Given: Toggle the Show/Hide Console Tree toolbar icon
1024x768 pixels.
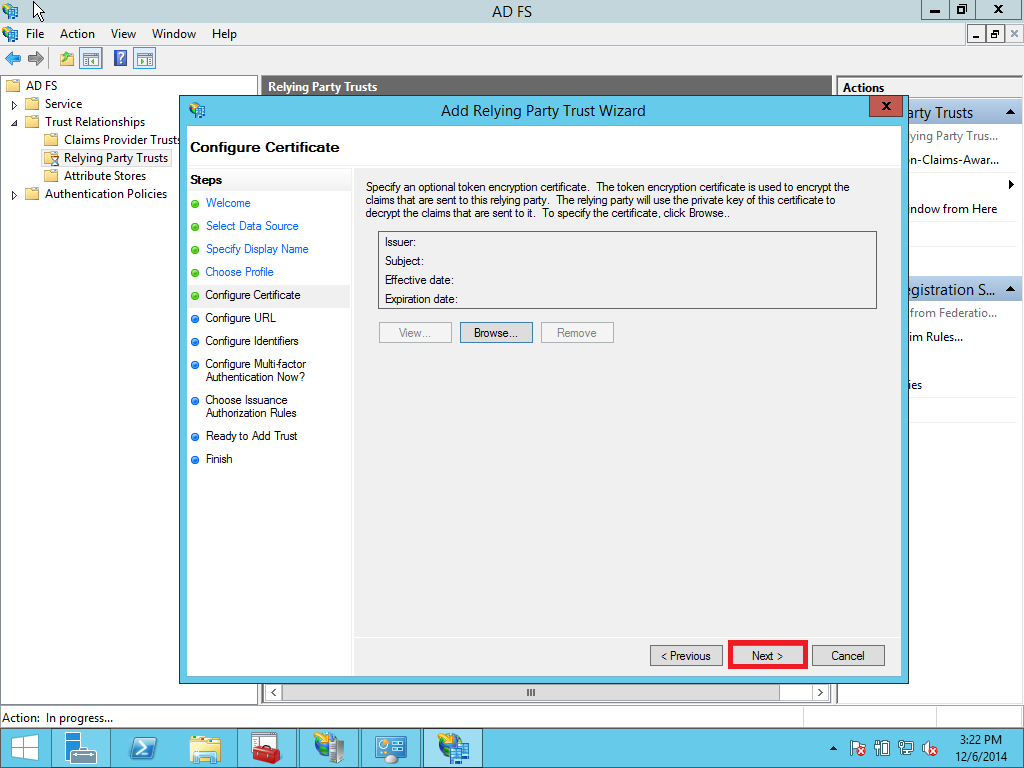Looking at the screenshot, I should click(90, 58).
